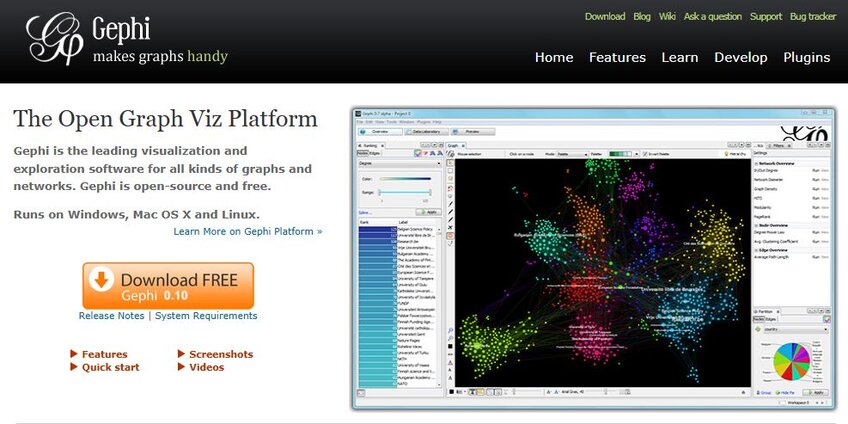Click the color ranking icon in Ranking panel
Viewport: 848px width, 424px height.
pos(418,153)
